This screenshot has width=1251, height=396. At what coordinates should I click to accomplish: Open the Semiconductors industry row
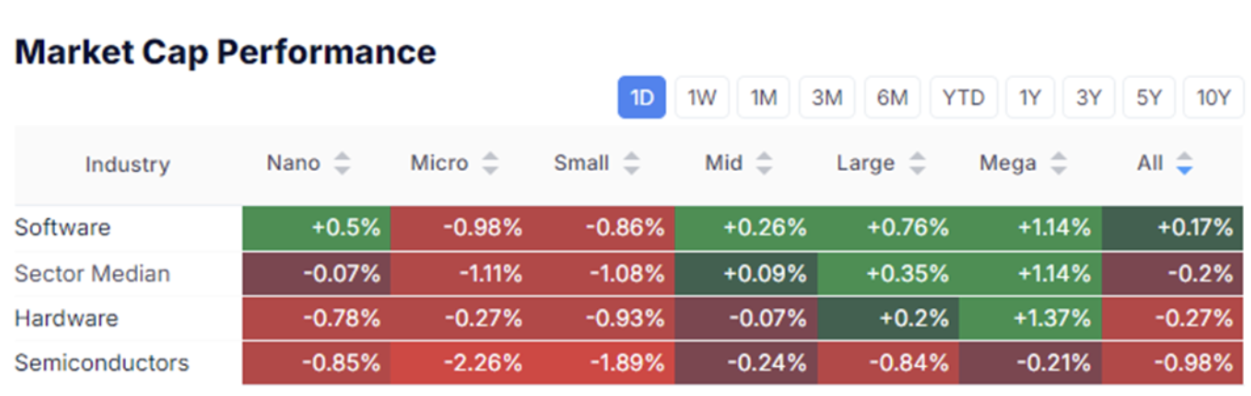point(628,363)
